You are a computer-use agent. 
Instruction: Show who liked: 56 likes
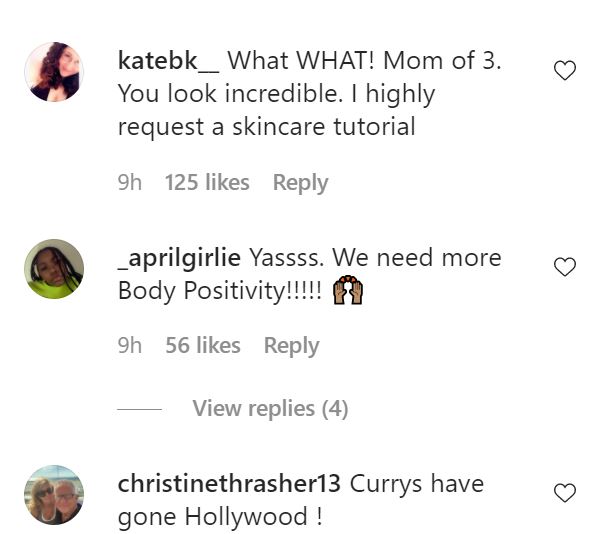click(x=202, y=346)
